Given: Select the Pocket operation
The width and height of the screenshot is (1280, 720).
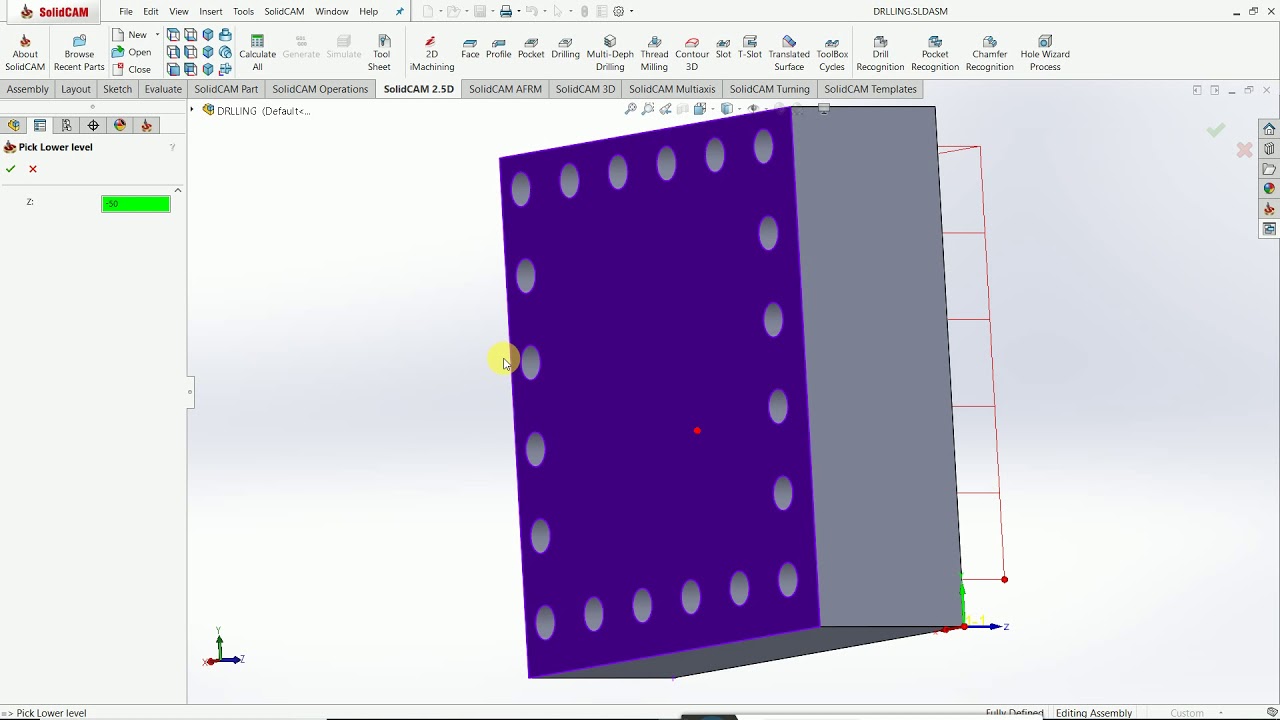Looking at the screenshot, I should click(531, 48).
